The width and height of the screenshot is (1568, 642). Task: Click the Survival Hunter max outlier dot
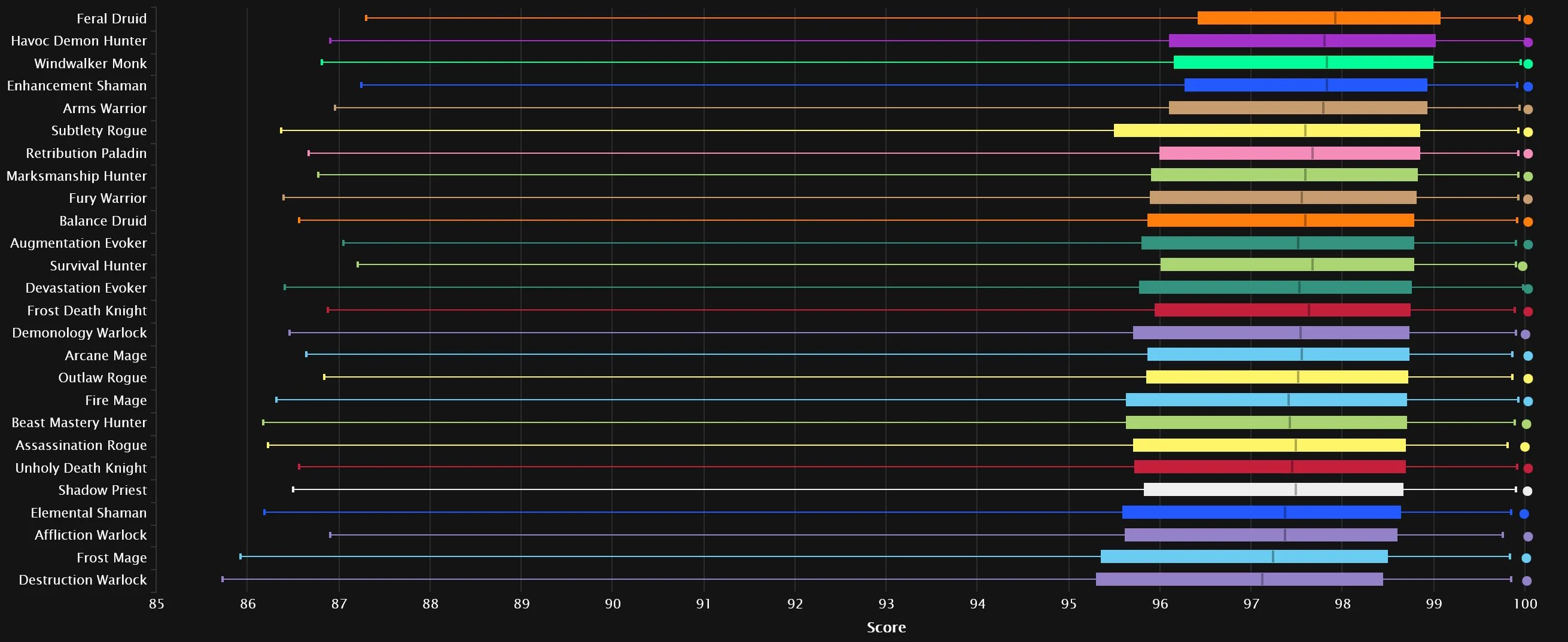click(1523, 266)
